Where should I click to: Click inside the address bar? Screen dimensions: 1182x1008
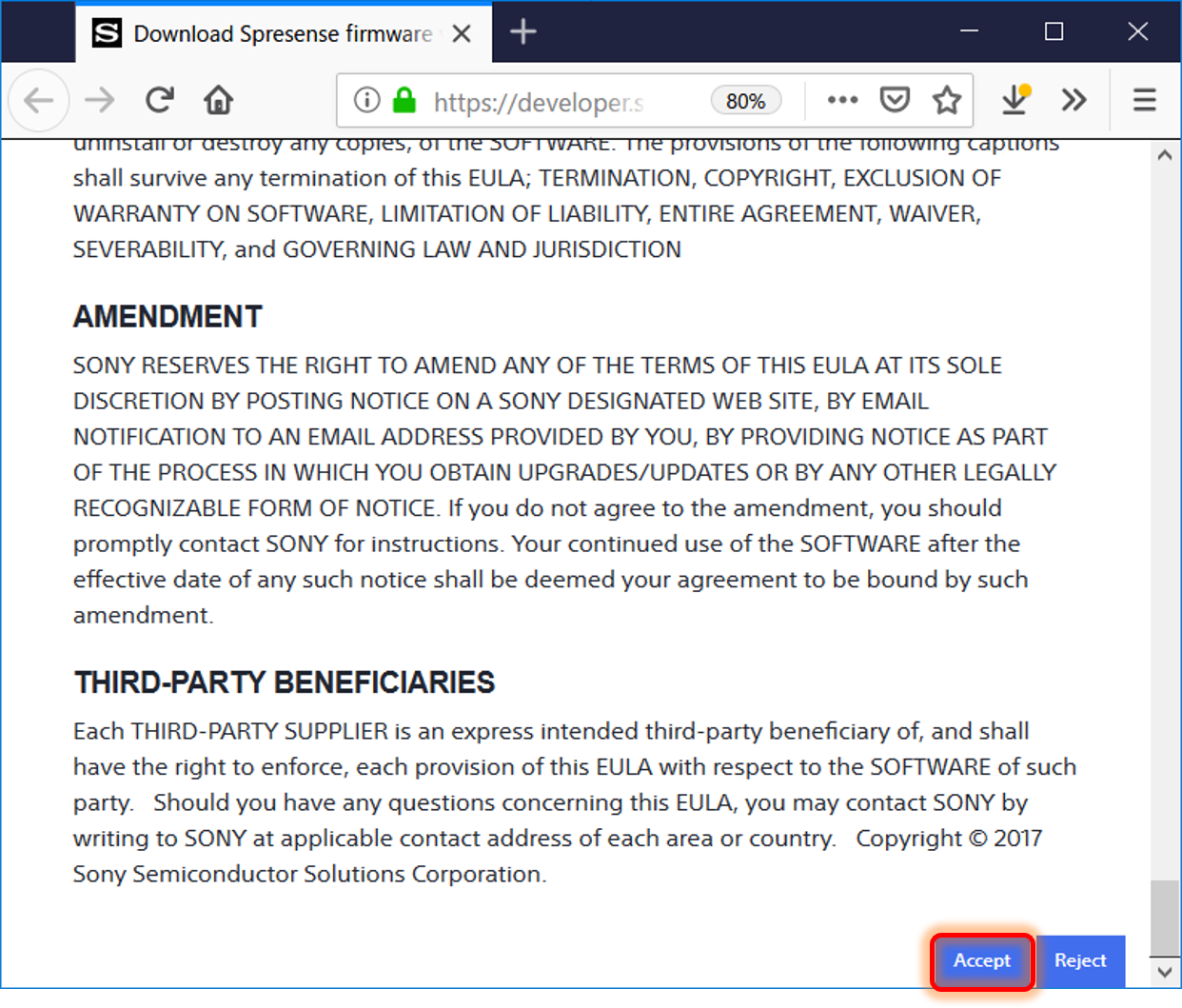[571, 100]
